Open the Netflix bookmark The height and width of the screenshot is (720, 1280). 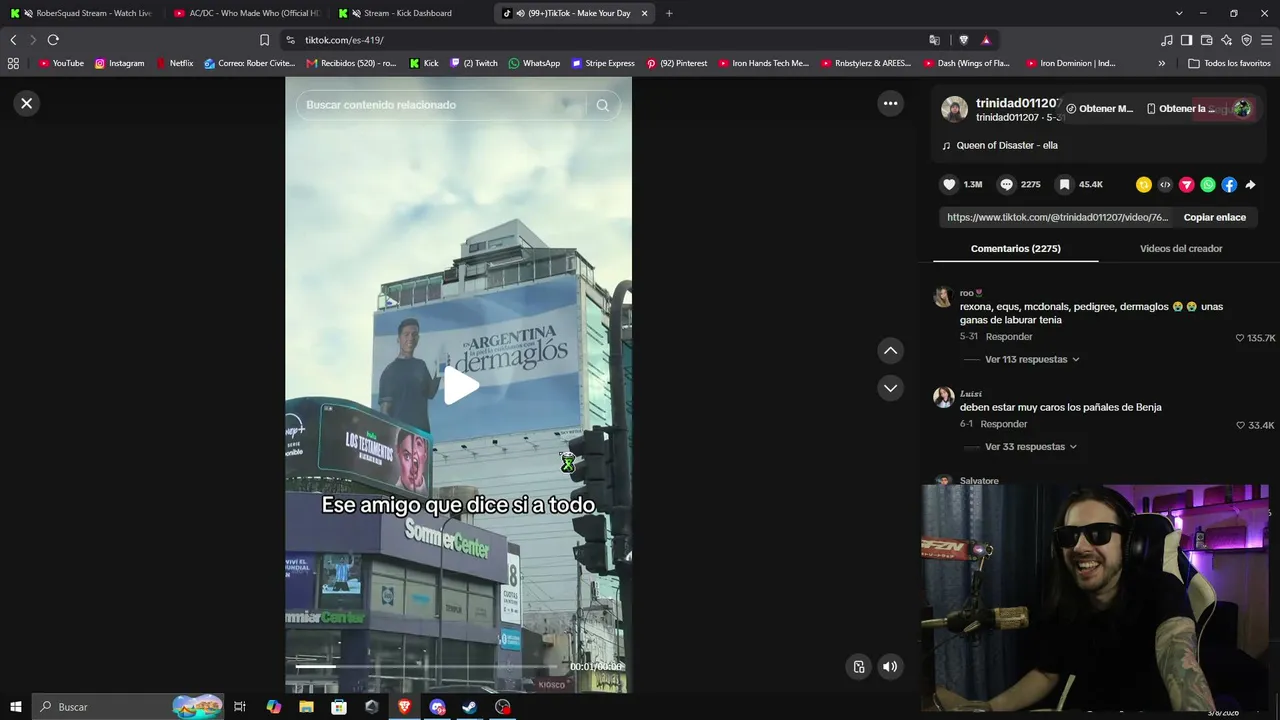point(174,63)
